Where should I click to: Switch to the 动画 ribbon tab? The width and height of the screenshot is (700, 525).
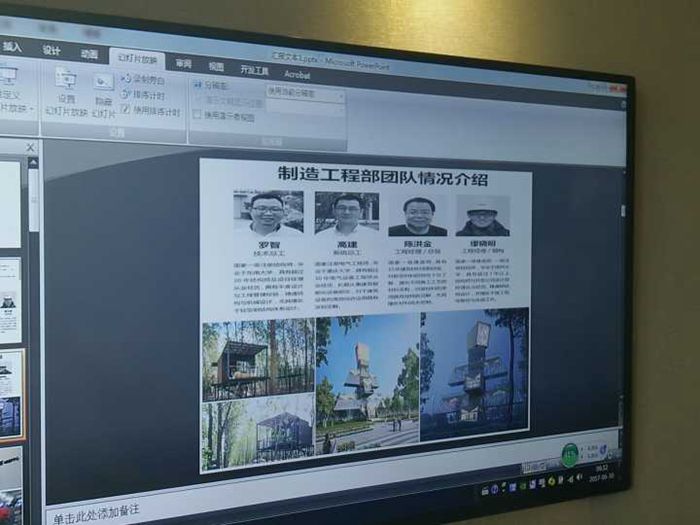[x=88, y=54]
